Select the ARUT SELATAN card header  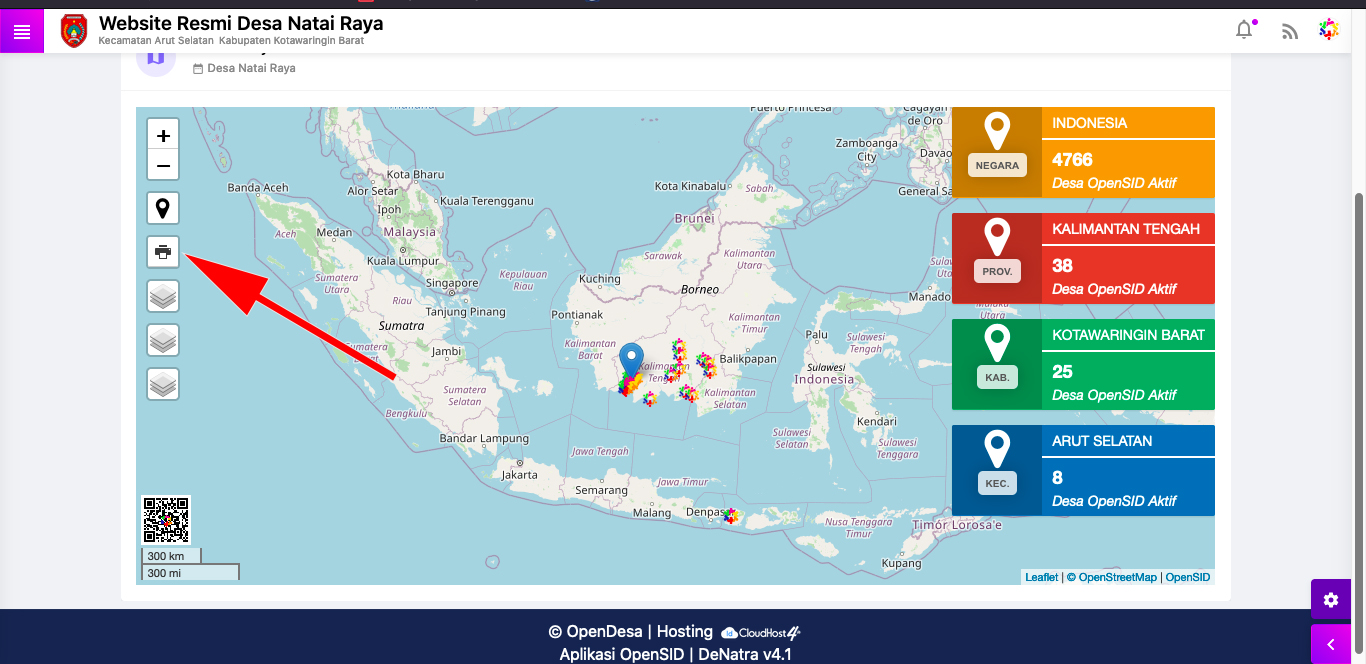[x=1128, y=441]
